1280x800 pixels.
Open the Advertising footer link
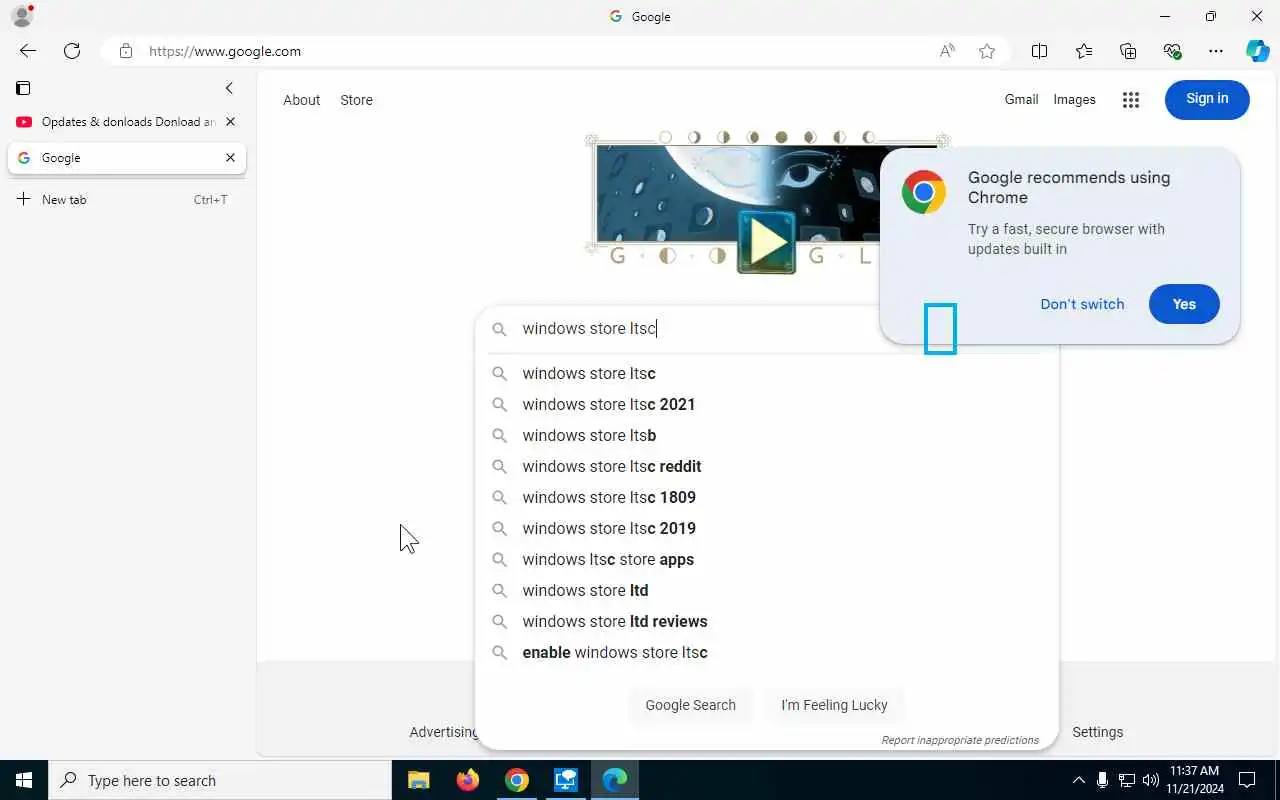(x=443, y=732)
